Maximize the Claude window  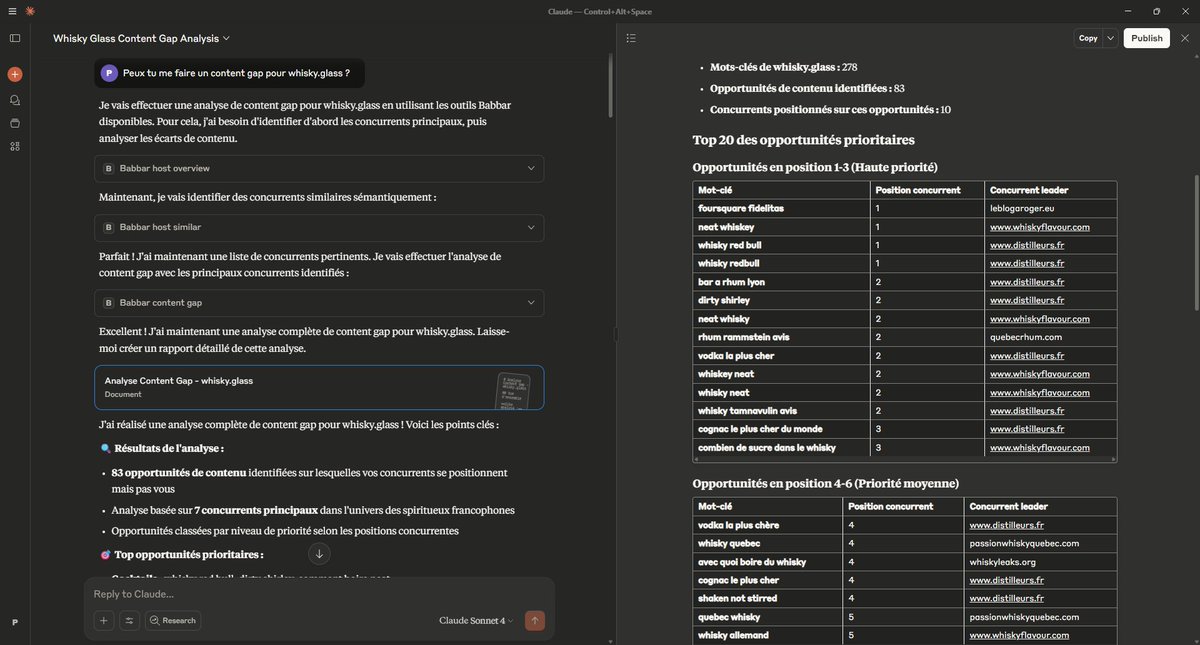pos(1157,11)
